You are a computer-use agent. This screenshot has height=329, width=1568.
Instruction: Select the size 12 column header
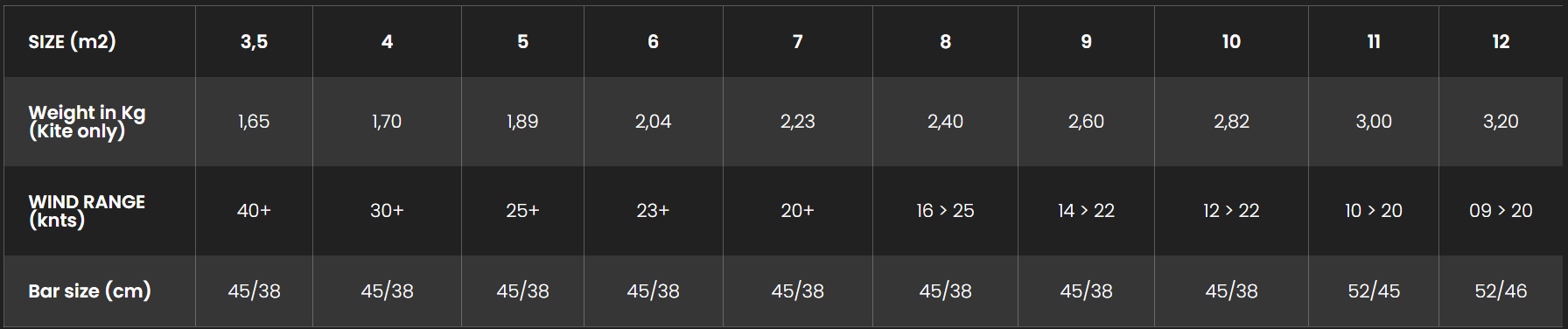point(1501,41)
